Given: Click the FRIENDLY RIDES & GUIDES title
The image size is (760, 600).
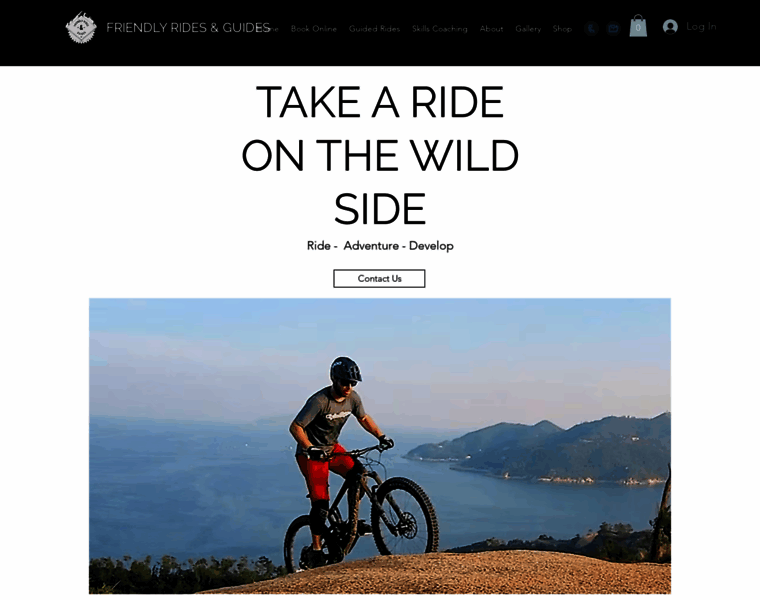Looking at the screenshot, I should pyautogui.click(x=188, y=28).
